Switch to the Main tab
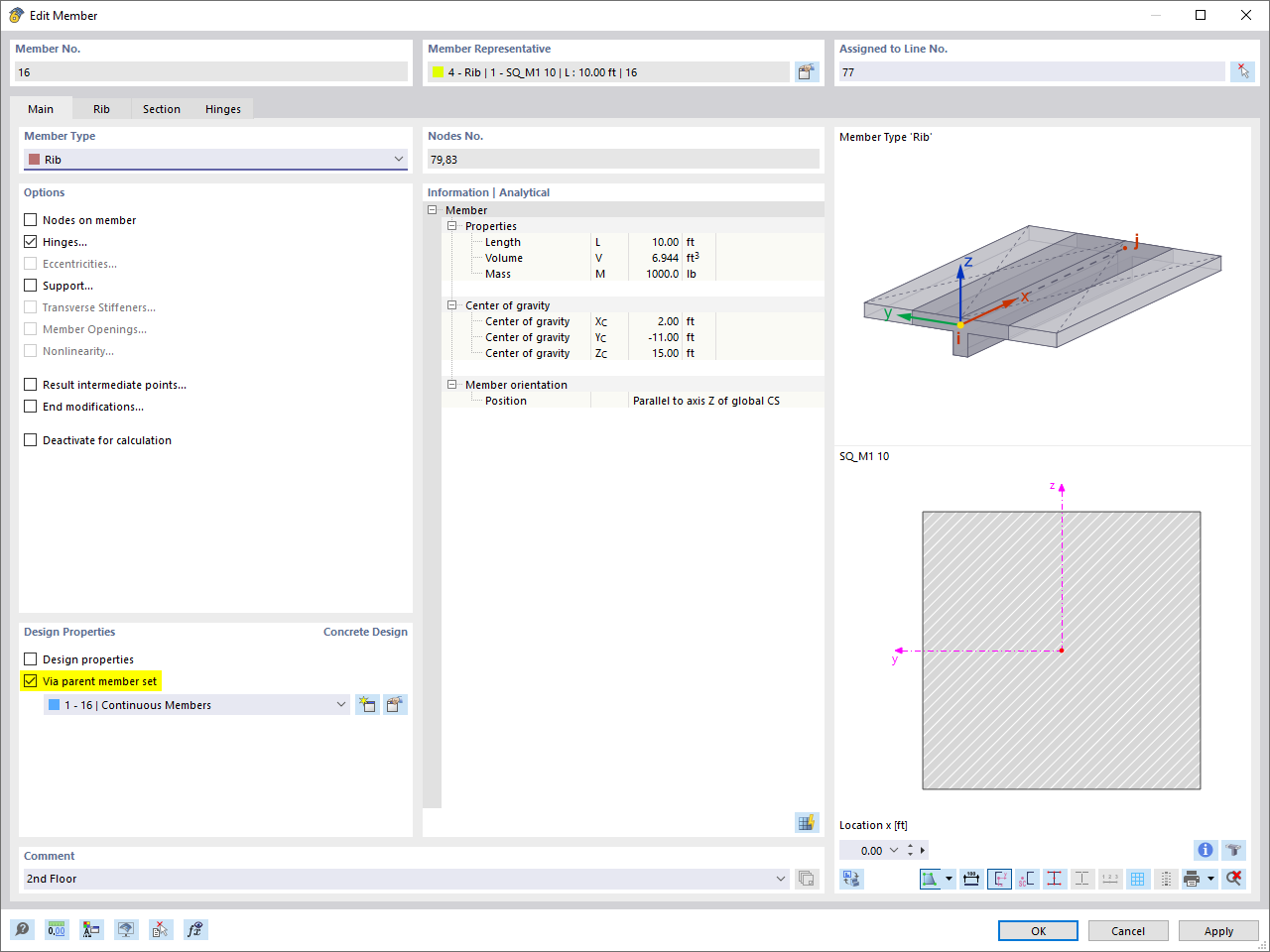The width and height of the screenshot is (1270, 952). [41, 109]
